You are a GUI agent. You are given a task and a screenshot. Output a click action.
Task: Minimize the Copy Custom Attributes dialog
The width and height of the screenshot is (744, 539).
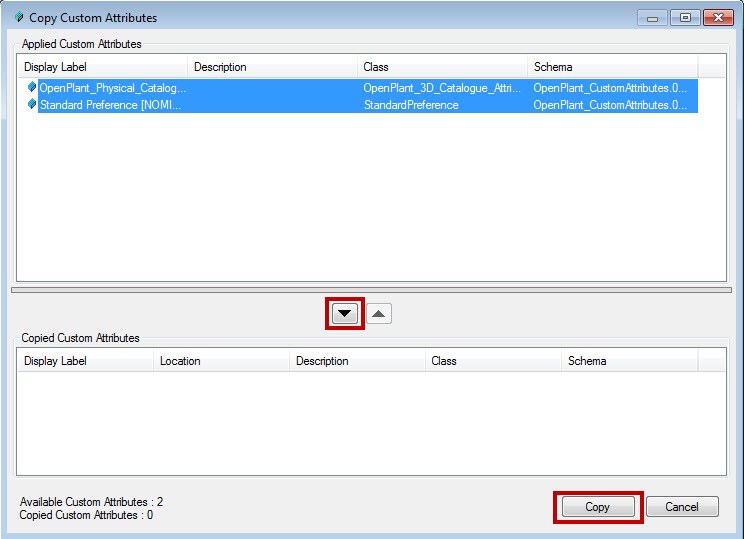point(652,18)
